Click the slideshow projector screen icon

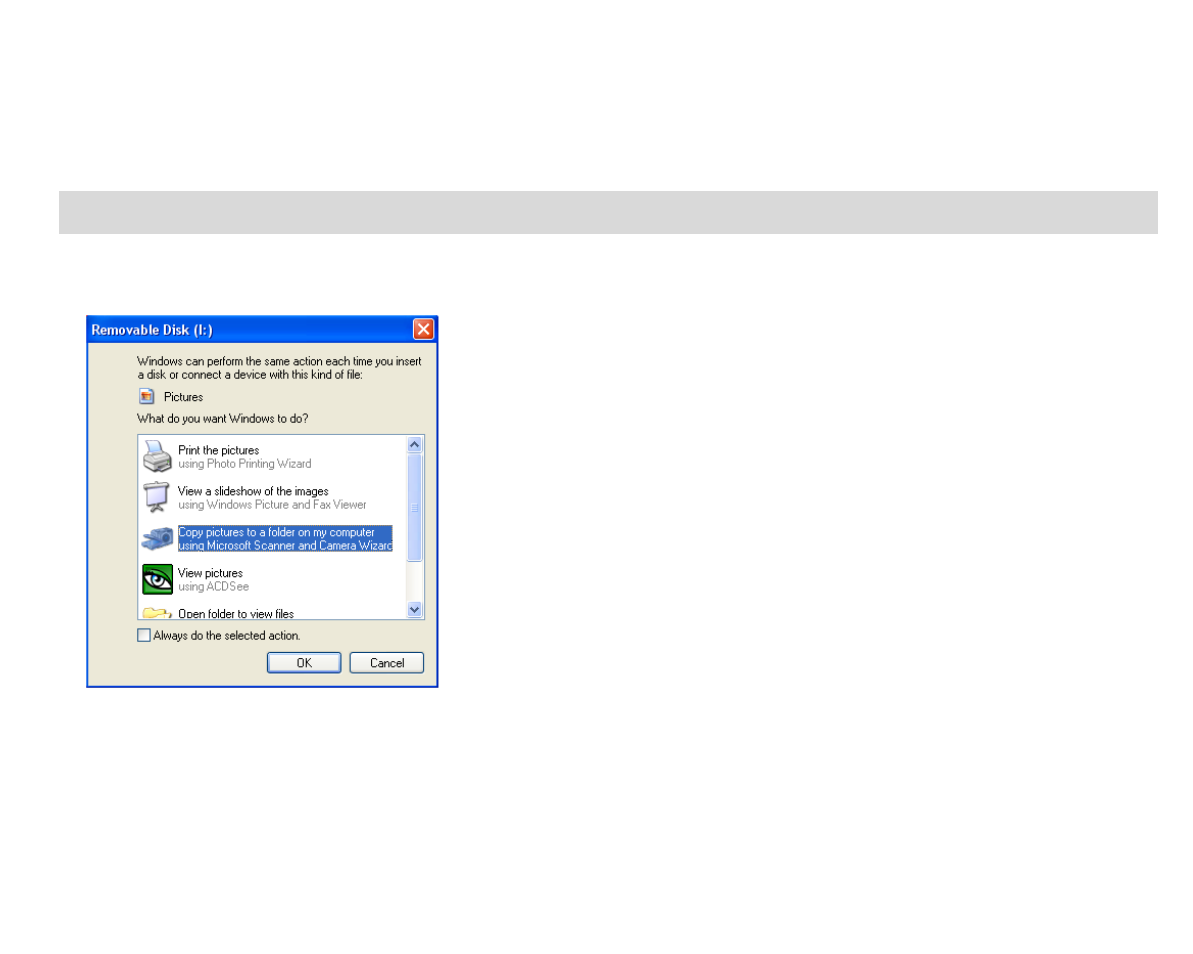coord(157,498)
